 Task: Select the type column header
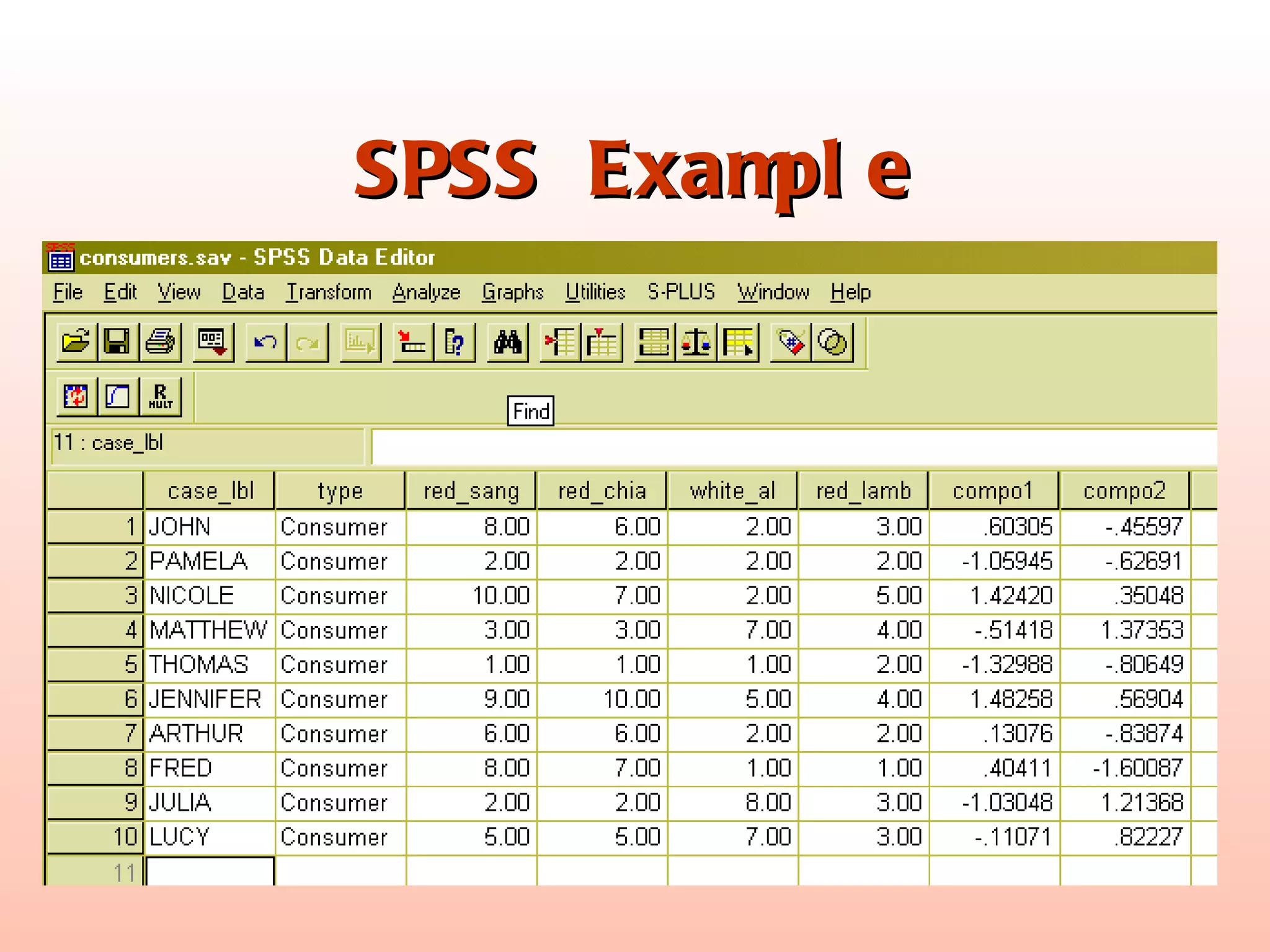pyautogui.click(x=340, y=491)
